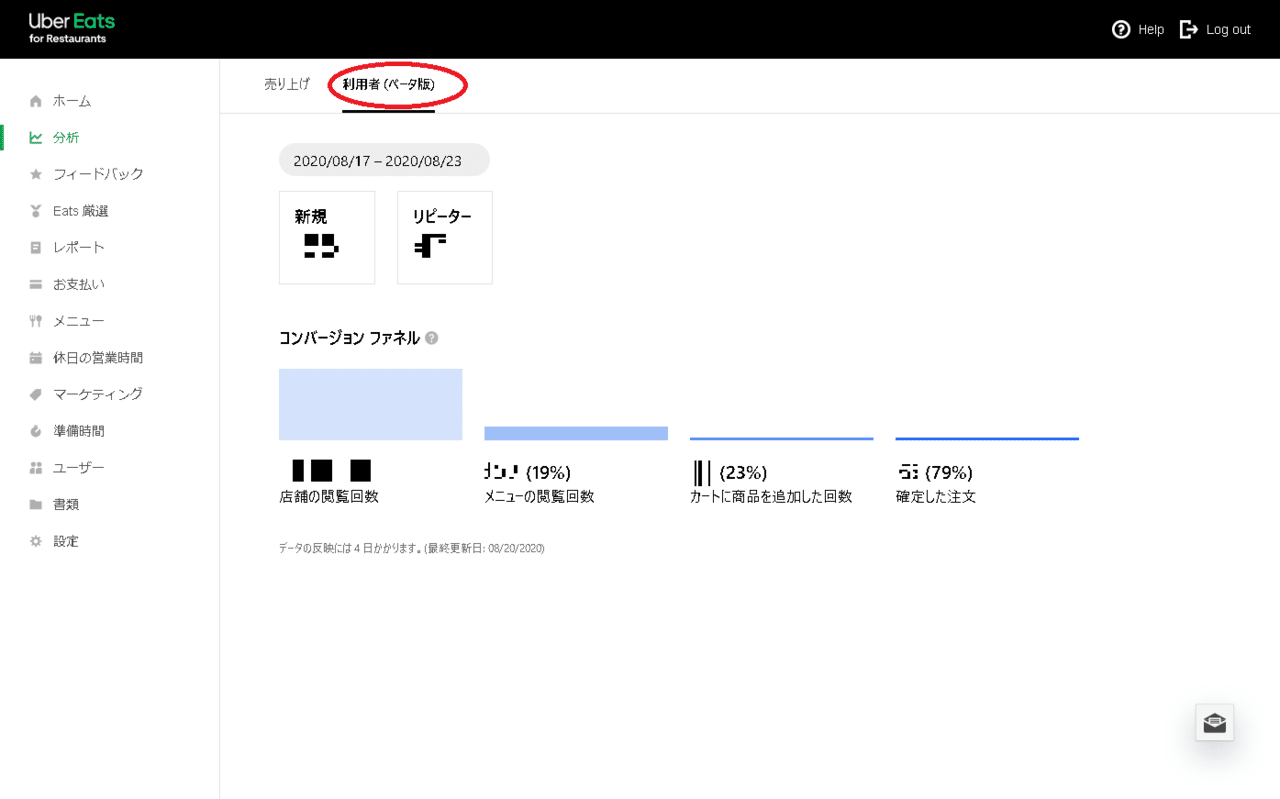Image resolution: width=1280 pixels, height=799 pixels.
Task: Click the people icon beside ユーザー
Action: coord(36,468)
